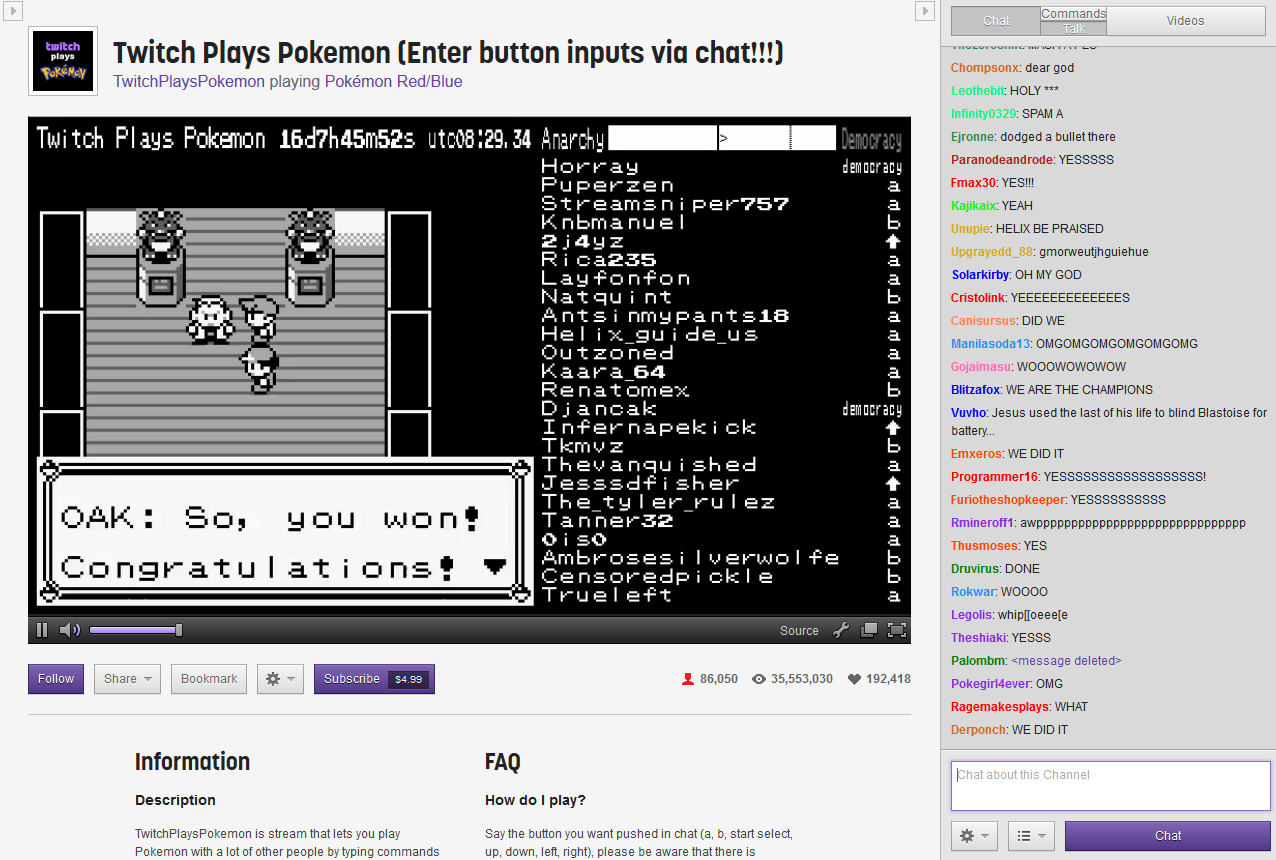The height and width of the screenshot is (860, 1276).
Task: Open the chat viewer list menu
Action: point(1031,836)
